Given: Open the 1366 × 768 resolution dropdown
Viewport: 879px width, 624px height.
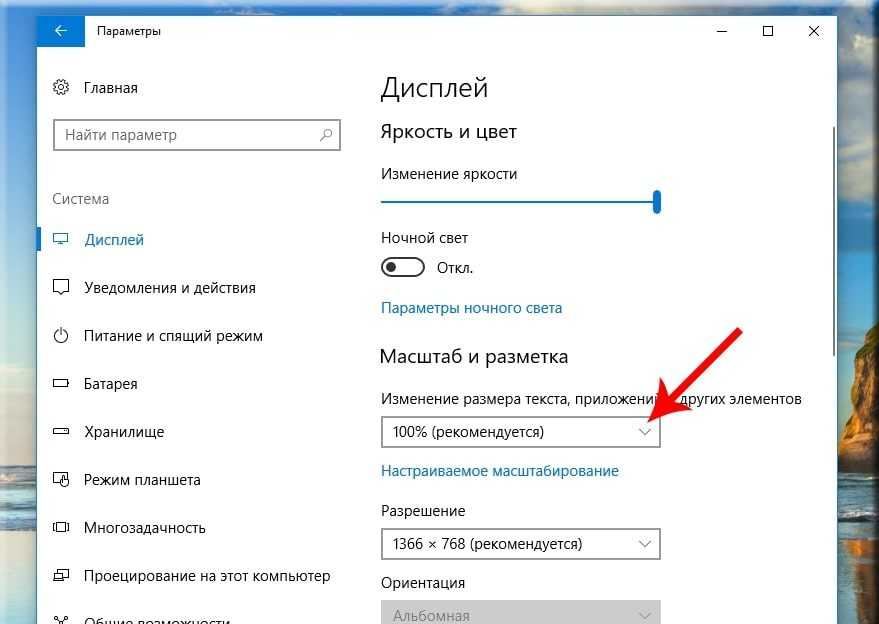Looking at the screenshot, I should coord(520,544).
